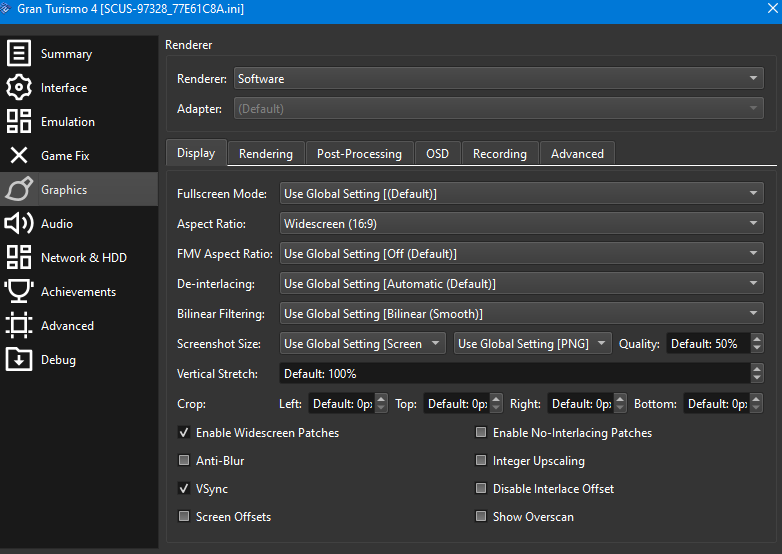Select the Game Fix sidebar label
782x554 pixels.
coord(65,156)
